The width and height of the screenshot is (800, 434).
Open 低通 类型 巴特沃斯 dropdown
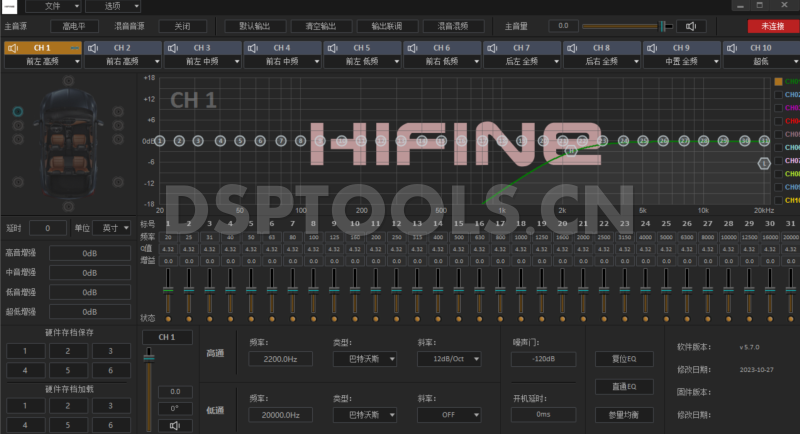pos(365,415)
